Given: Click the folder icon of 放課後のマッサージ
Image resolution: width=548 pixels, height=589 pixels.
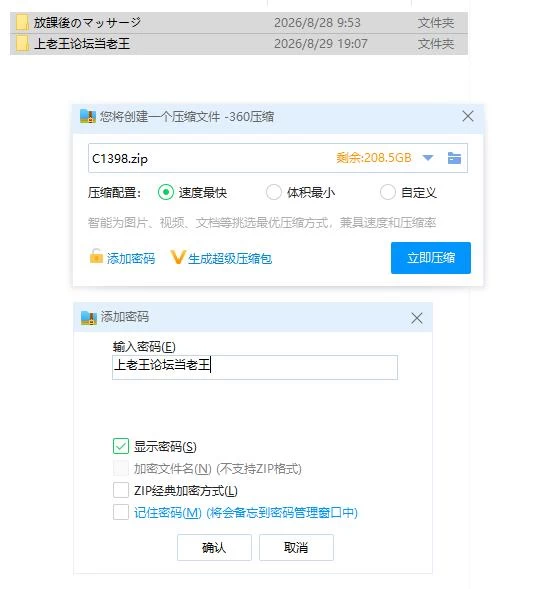Looking at the screenshot, I should coord(22,23).
